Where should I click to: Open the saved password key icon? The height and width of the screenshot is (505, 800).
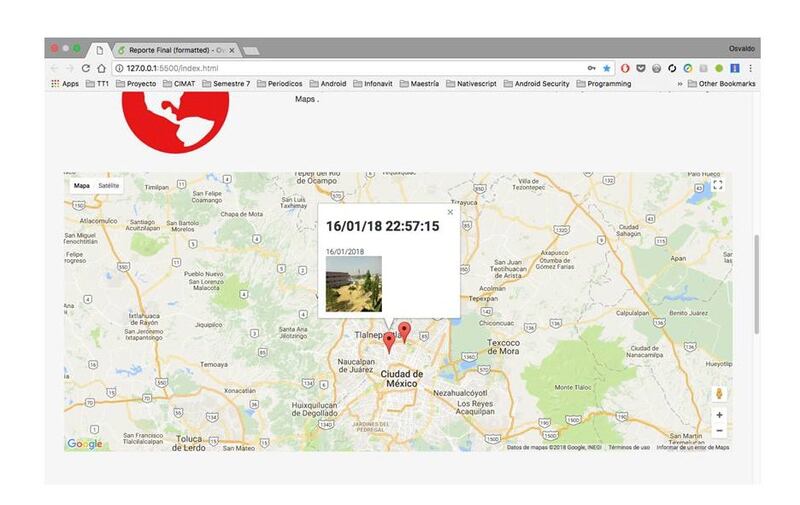[591, 68]
